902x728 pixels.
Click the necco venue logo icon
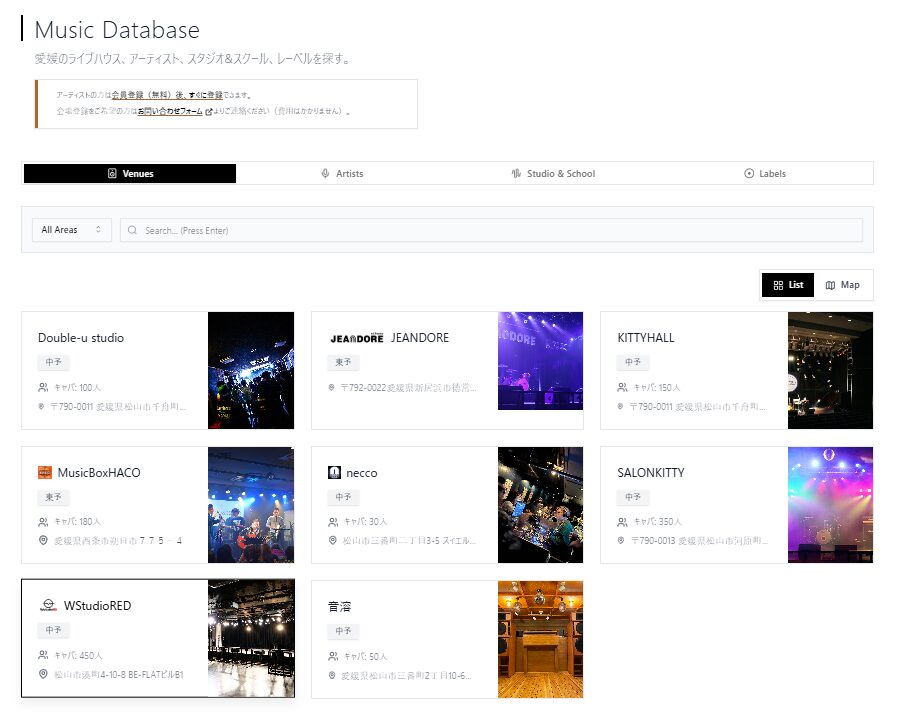click(x=334, y=472)
